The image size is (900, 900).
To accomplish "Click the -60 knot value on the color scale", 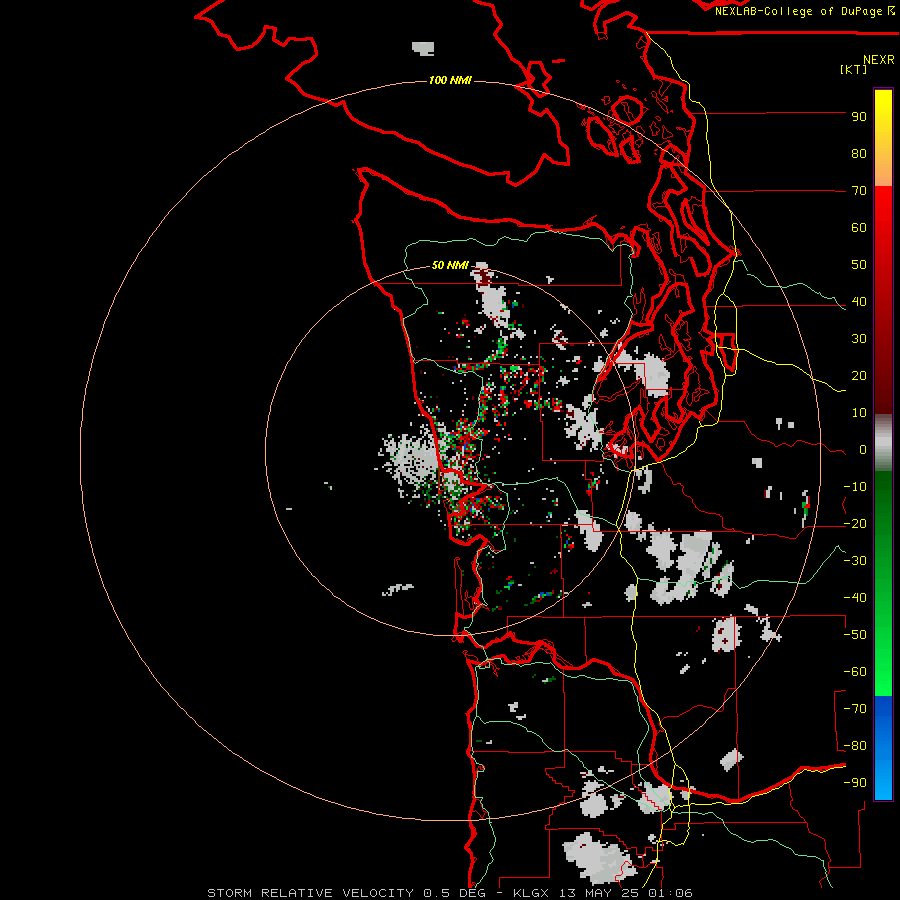I will pyautogui.click(x=855, y=672).
